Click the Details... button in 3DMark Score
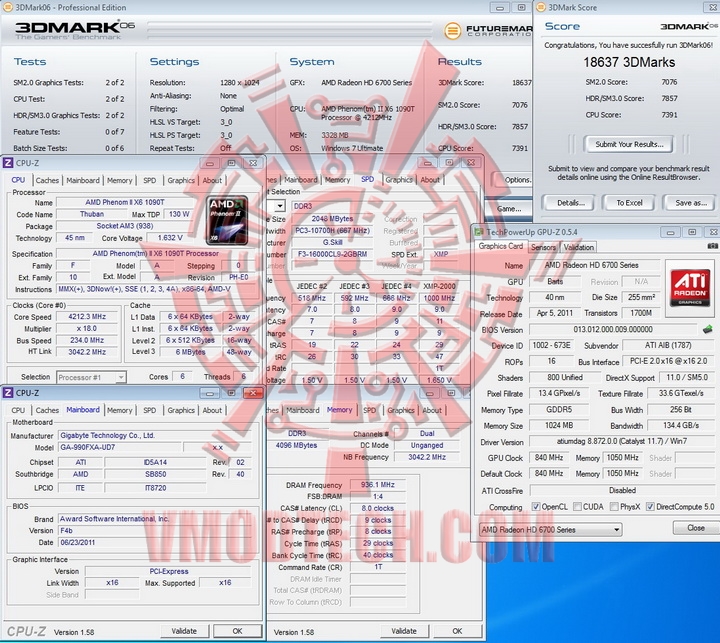 [571, 203]
